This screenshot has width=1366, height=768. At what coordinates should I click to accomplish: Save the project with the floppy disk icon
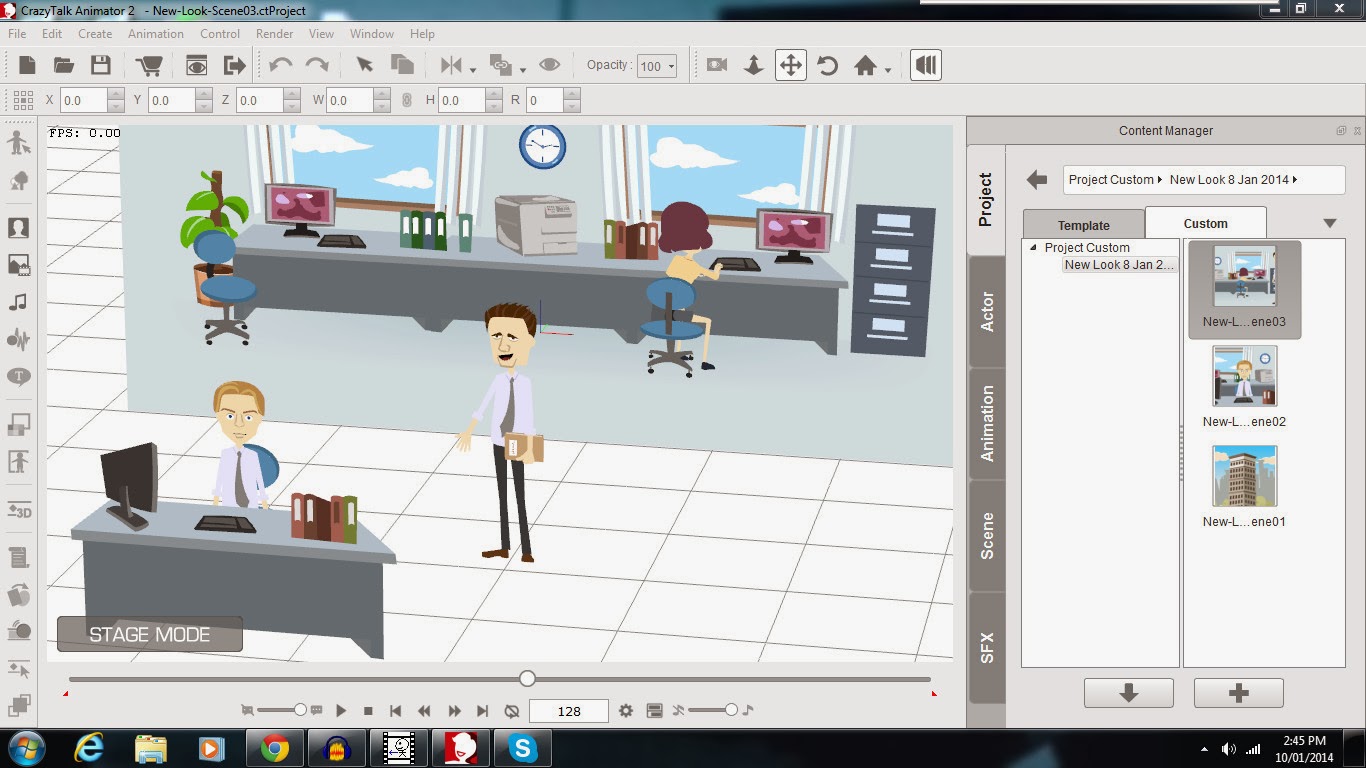(x=100, y=65)
